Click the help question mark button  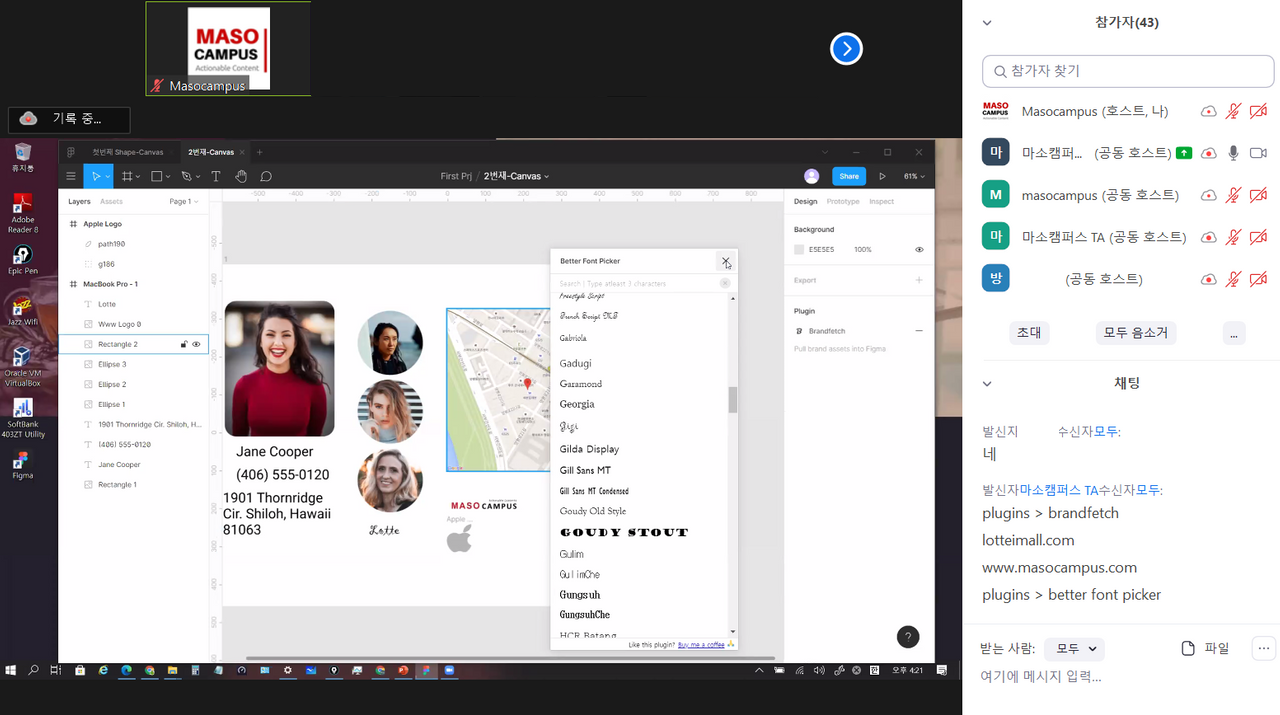pos(907,637)
